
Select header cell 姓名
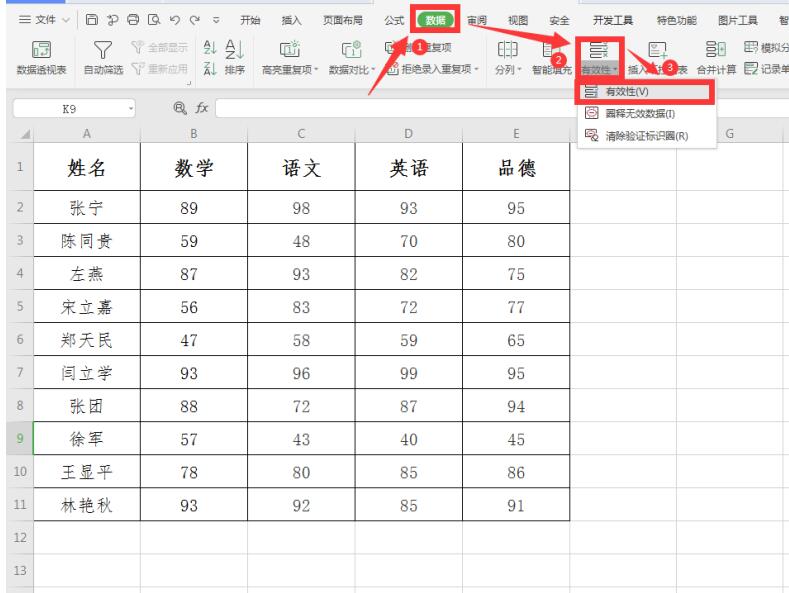click(87, 167)
